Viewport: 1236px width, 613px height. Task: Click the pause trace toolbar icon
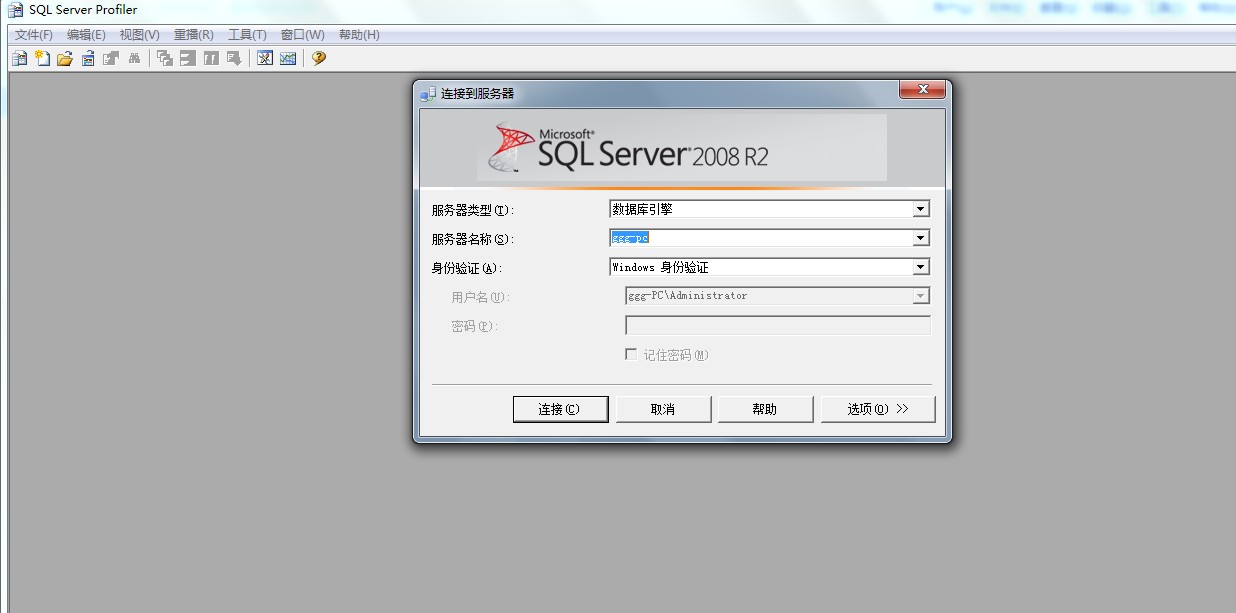(x=209, y=57)
